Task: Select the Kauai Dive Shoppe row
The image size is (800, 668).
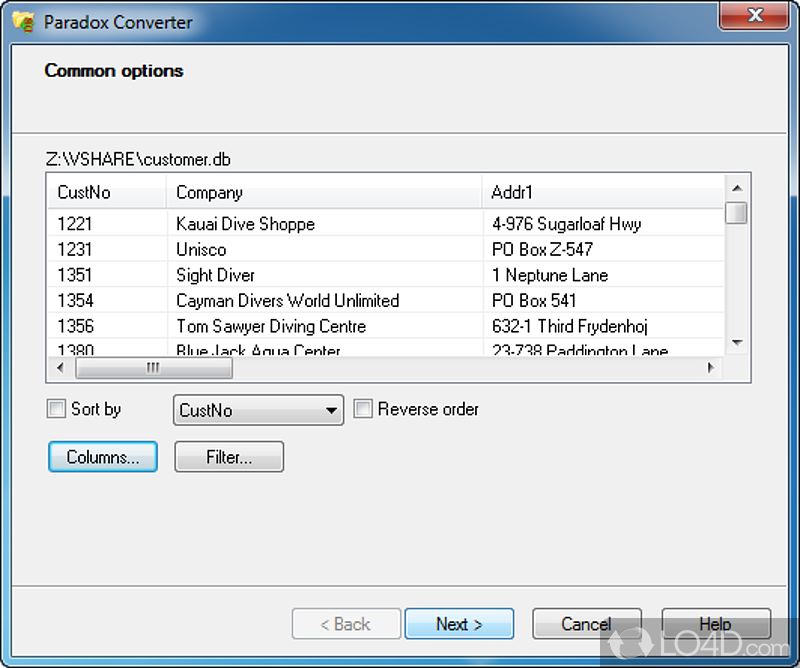Action: point(245,224)
